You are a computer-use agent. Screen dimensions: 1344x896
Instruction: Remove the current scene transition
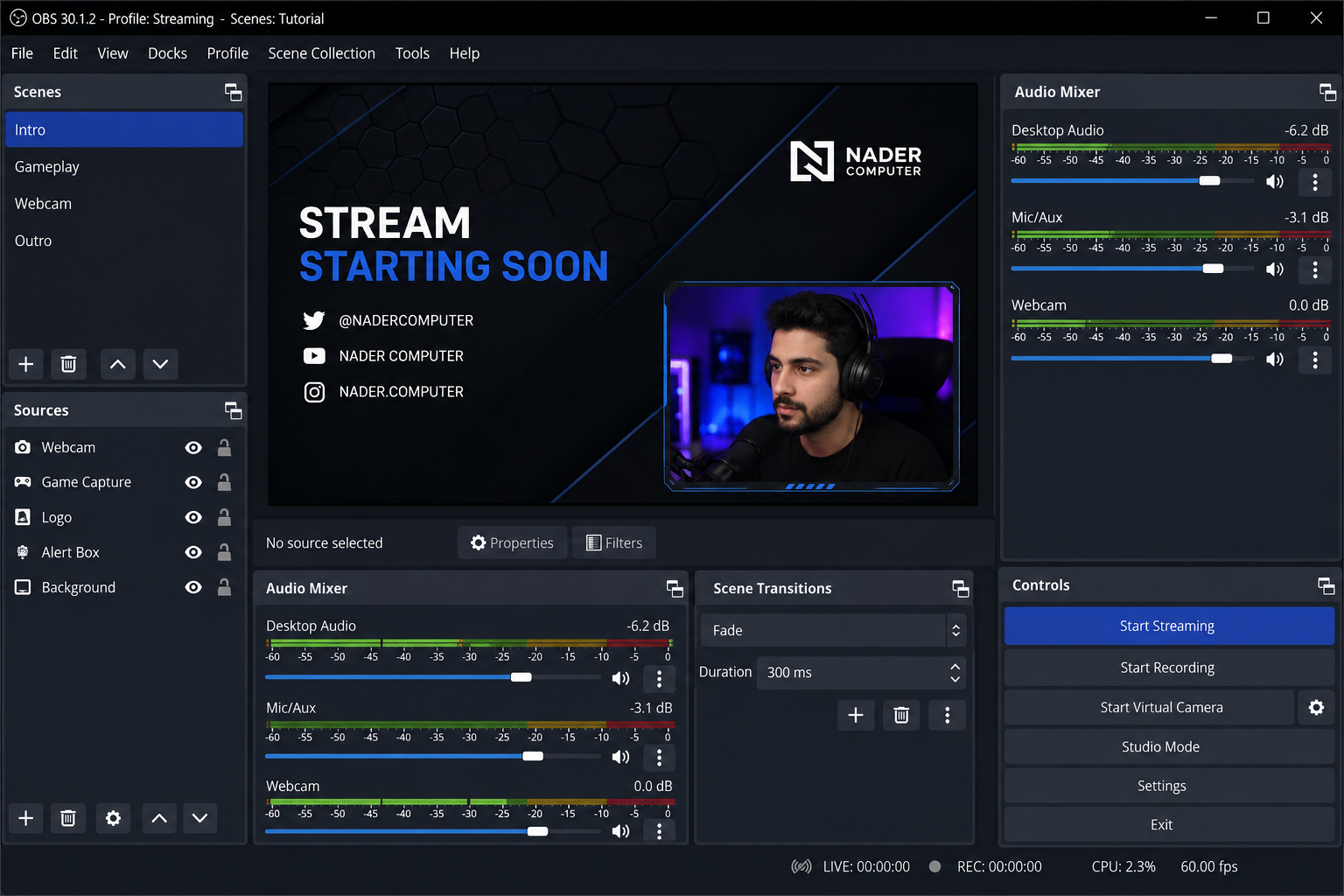(x=901, y=716)
